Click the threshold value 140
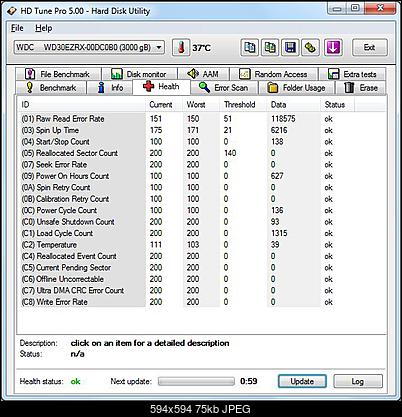402x417 pixels. point(230,153)
